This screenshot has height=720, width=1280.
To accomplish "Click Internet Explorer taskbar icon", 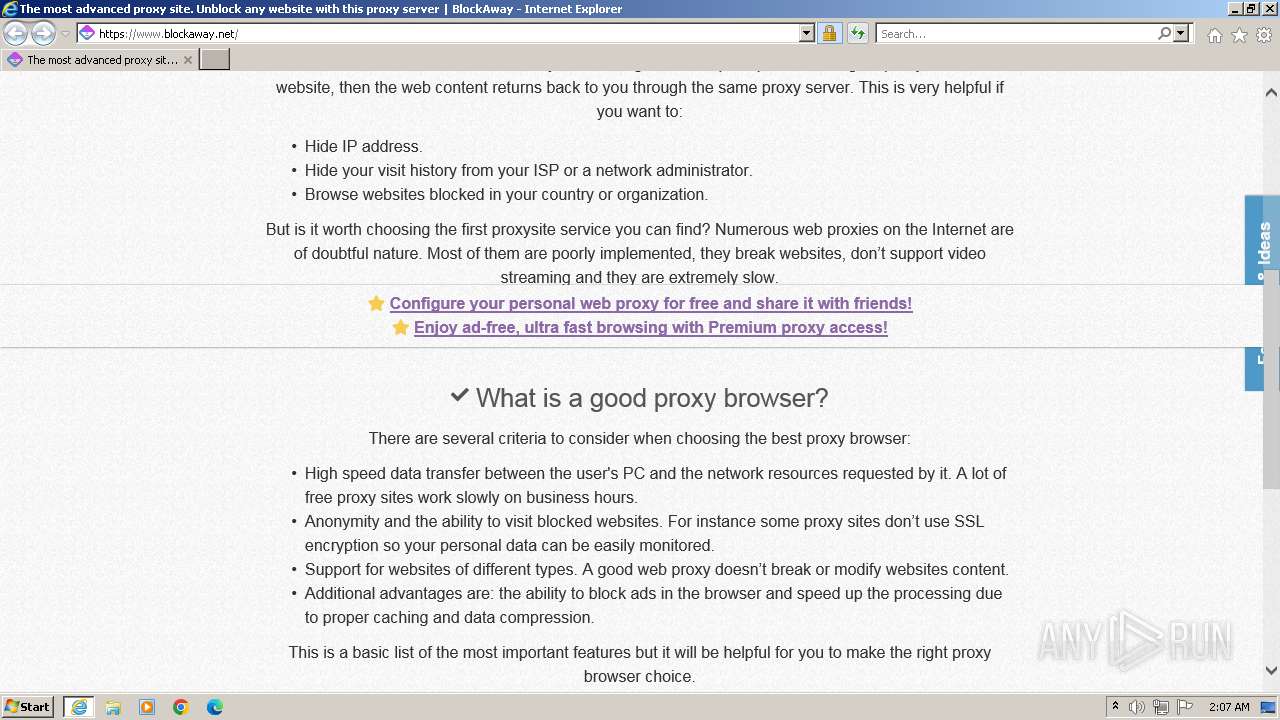I will tap(79, 707).
